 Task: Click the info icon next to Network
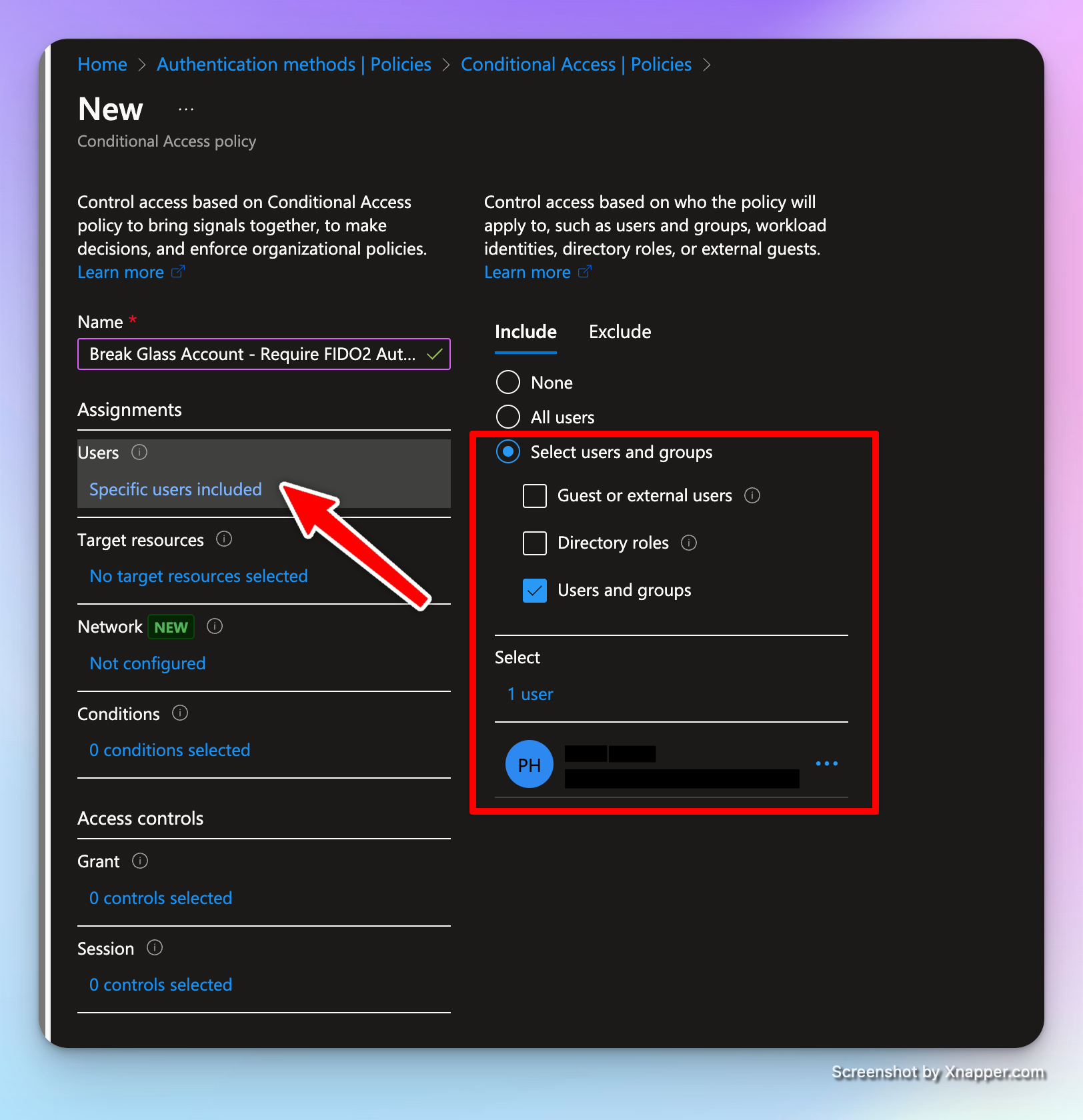point(215,626)
